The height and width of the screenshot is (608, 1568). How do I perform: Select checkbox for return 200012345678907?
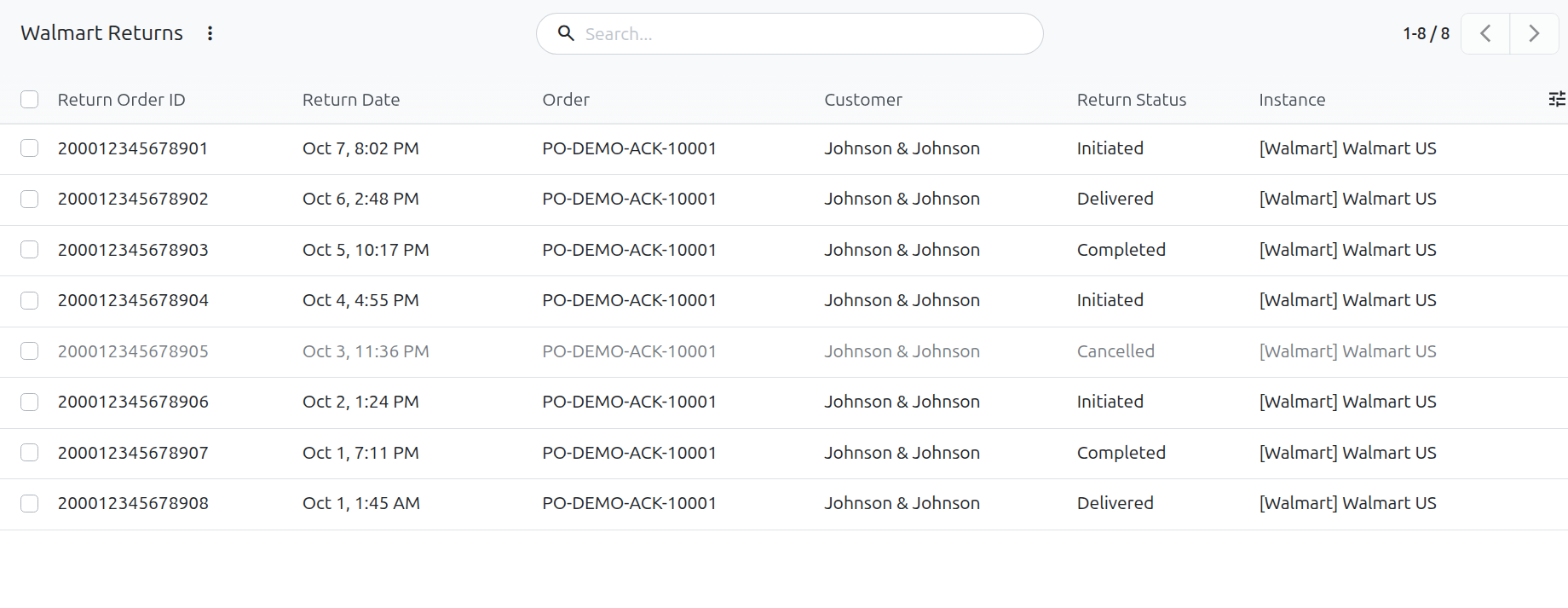point(30,453)
